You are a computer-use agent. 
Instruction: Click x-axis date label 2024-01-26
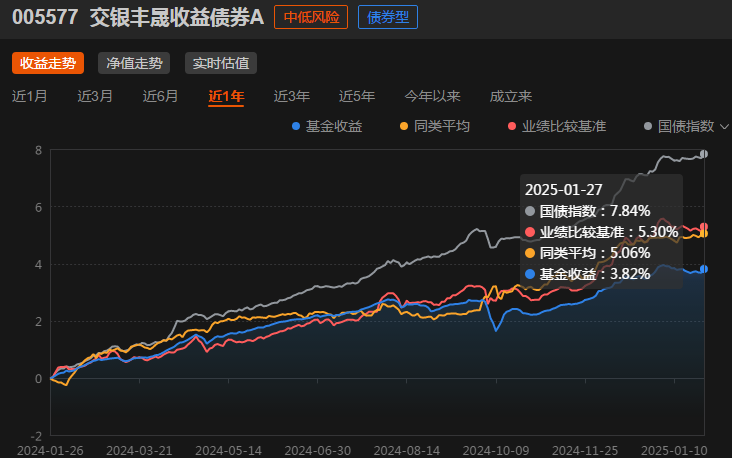(50, 451)
